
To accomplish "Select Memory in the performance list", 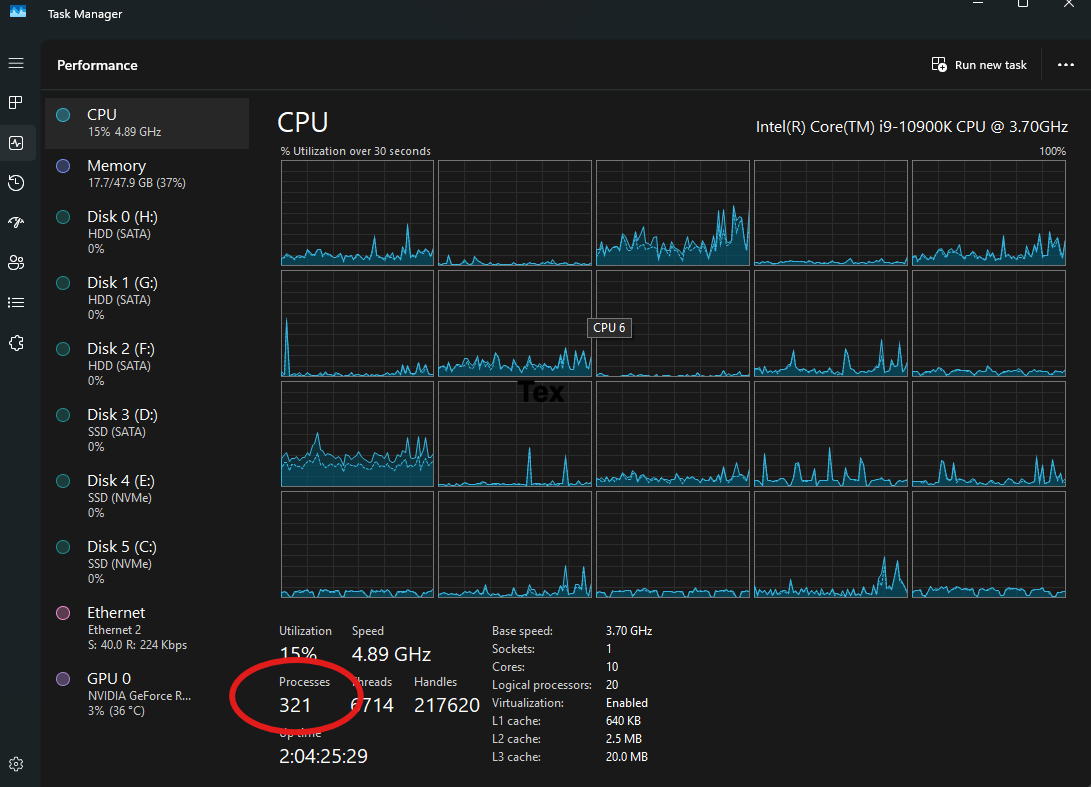I will coord(146,174).
